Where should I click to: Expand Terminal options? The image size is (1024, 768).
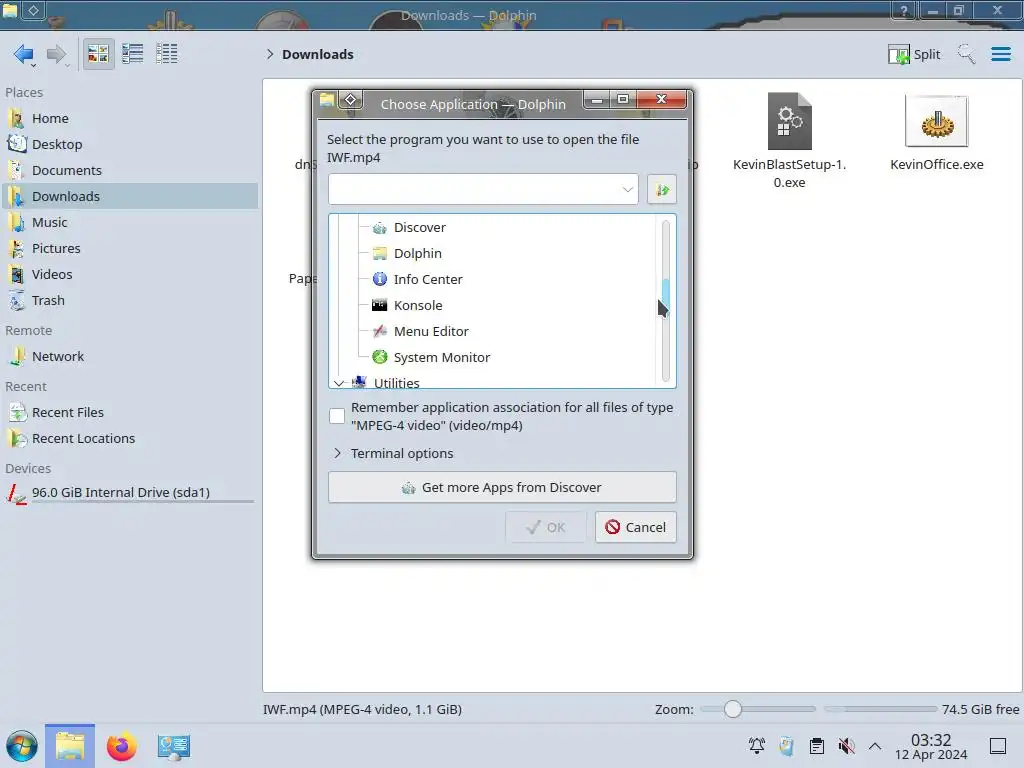(337, 453)
